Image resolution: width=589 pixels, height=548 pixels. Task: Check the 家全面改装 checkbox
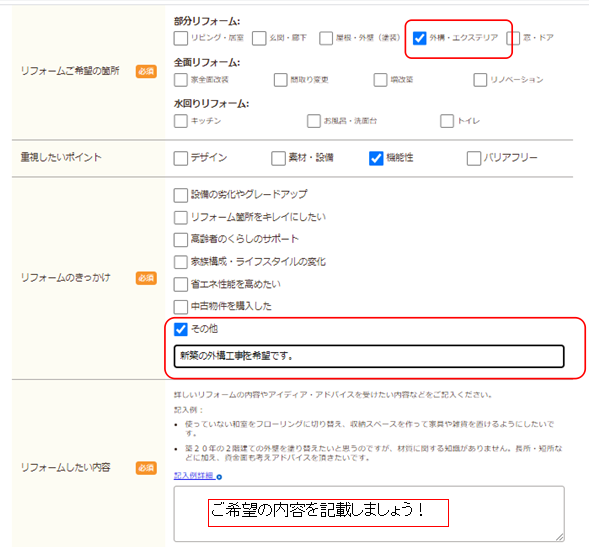coord(181,80)
